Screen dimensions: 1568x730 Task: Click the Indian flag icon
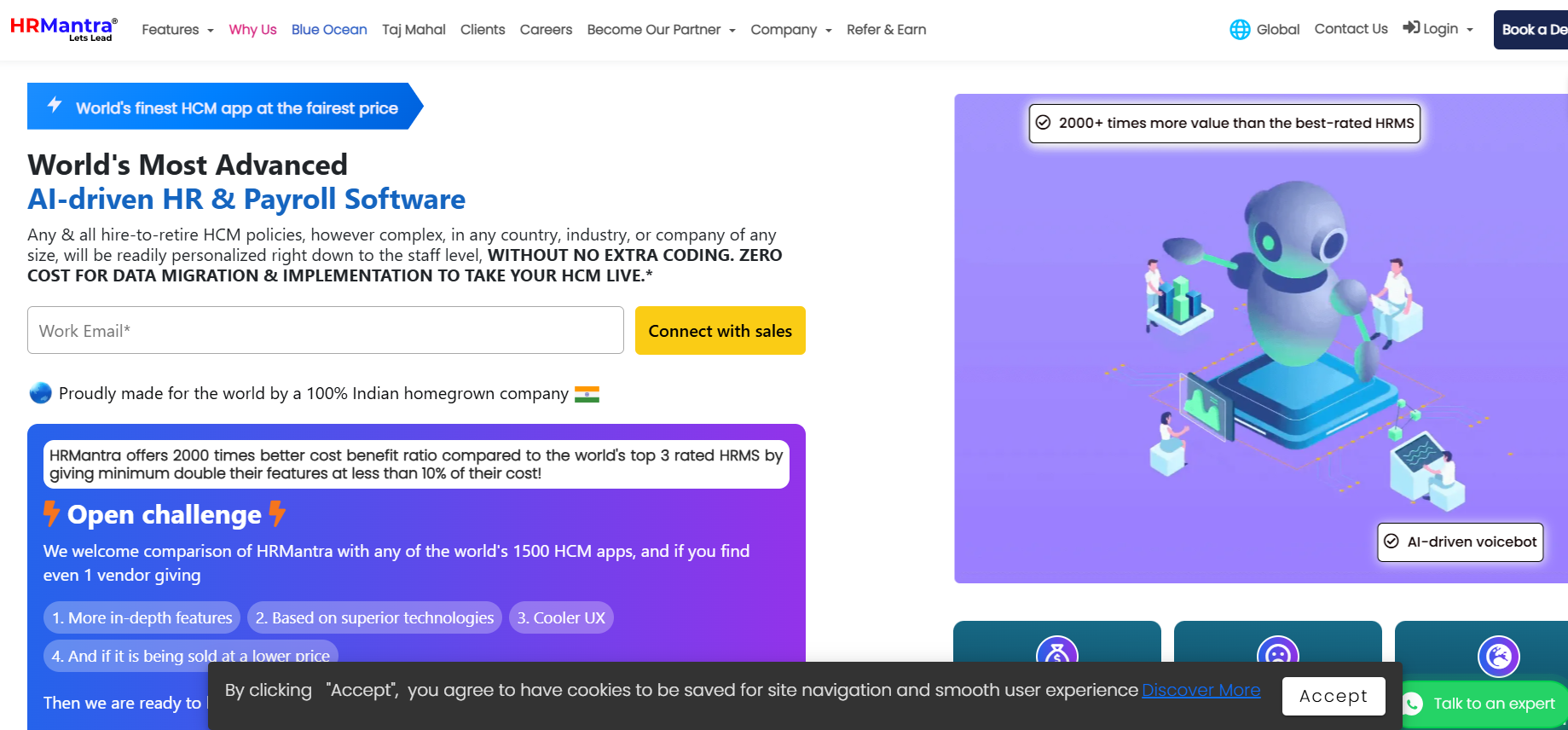(x=587, y=394)
